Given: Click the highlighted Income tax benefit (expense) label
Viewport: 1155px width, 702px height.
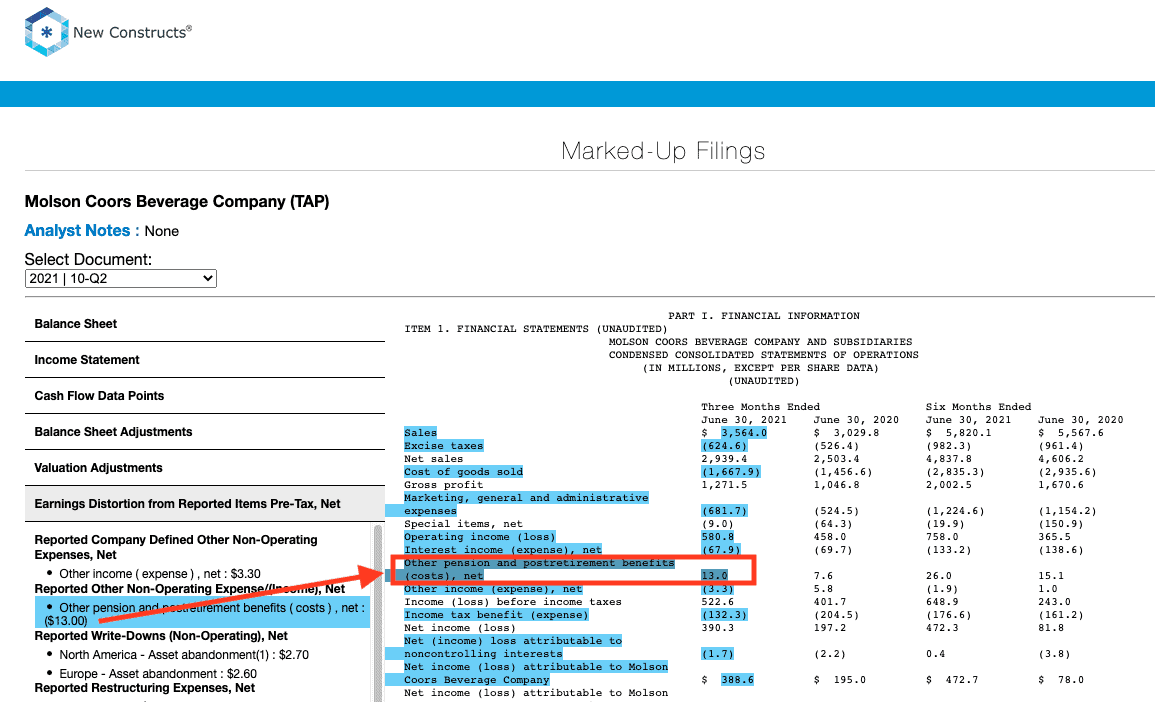Looking at the screenshot, I should 496,615.
